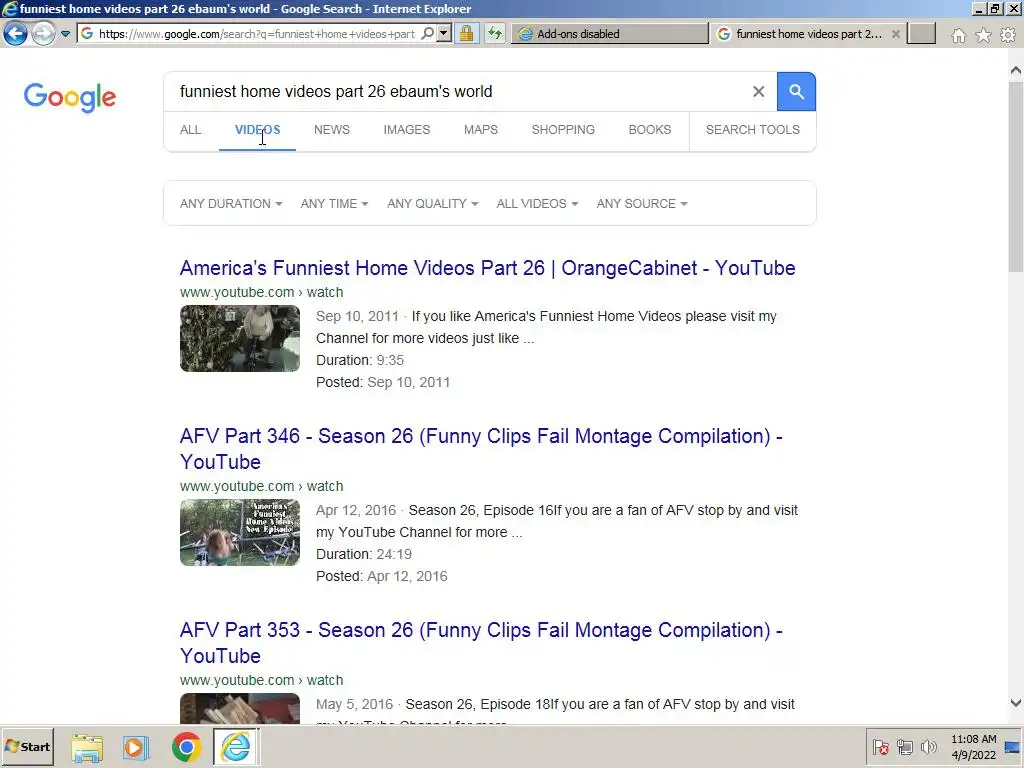Launch Windows Media Player from taskbar
The image size is (1024, 768).
(136, 747)
